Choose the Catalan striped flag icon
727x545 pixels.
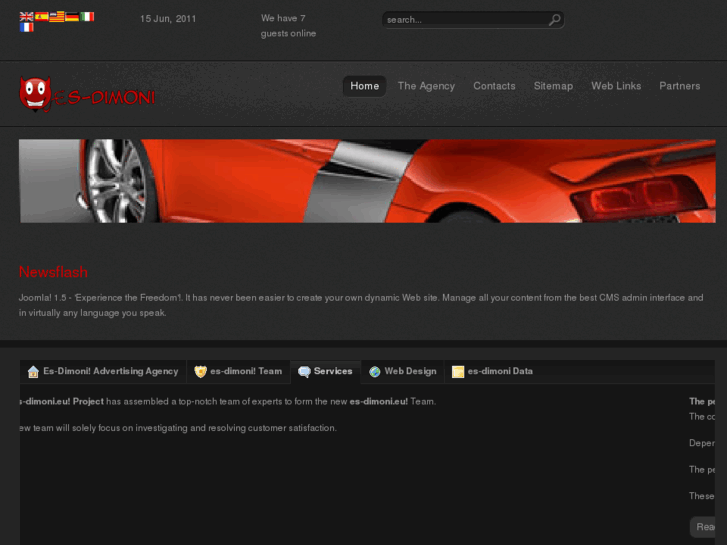tap(57, 17)
